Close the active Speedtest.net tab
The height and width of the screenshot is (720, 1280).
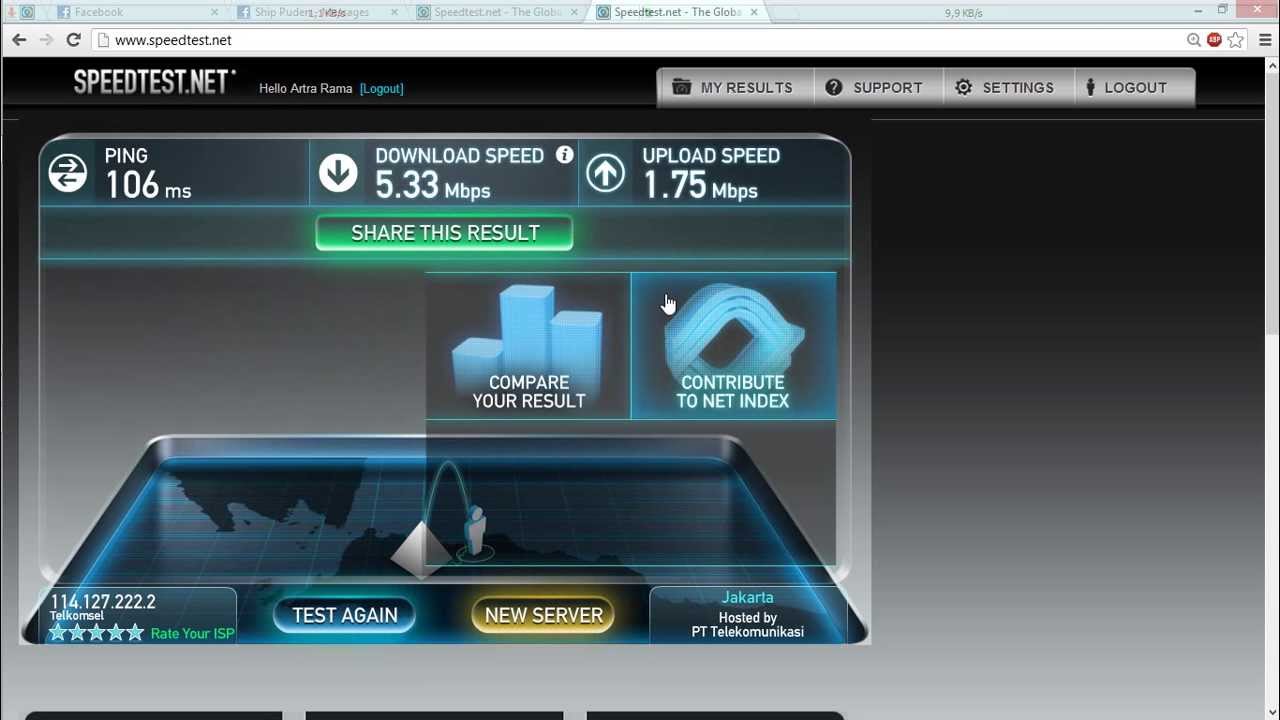point(754,12)
